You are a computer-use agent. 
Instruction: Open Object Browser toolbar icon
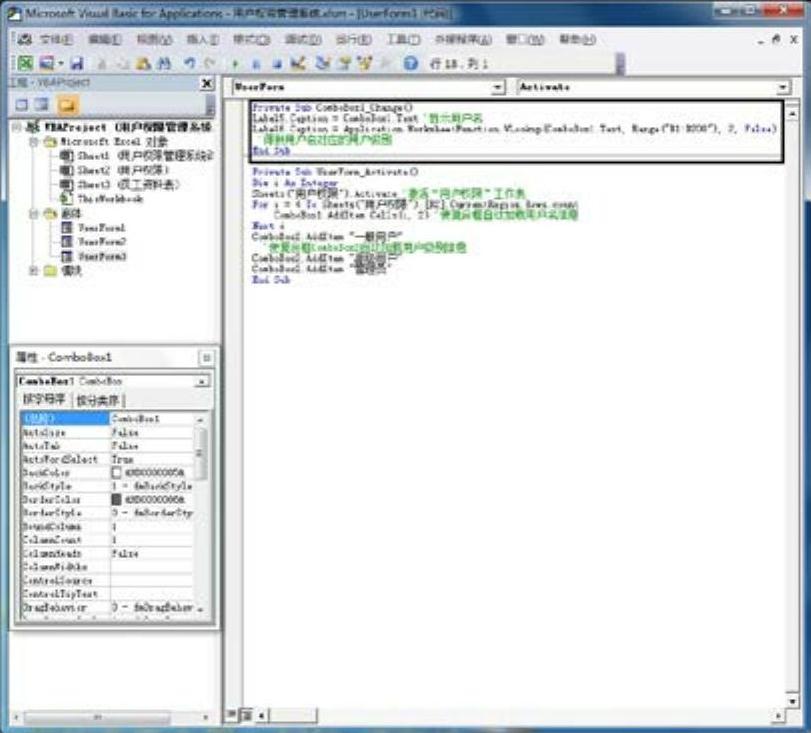[x=365, y=64]
